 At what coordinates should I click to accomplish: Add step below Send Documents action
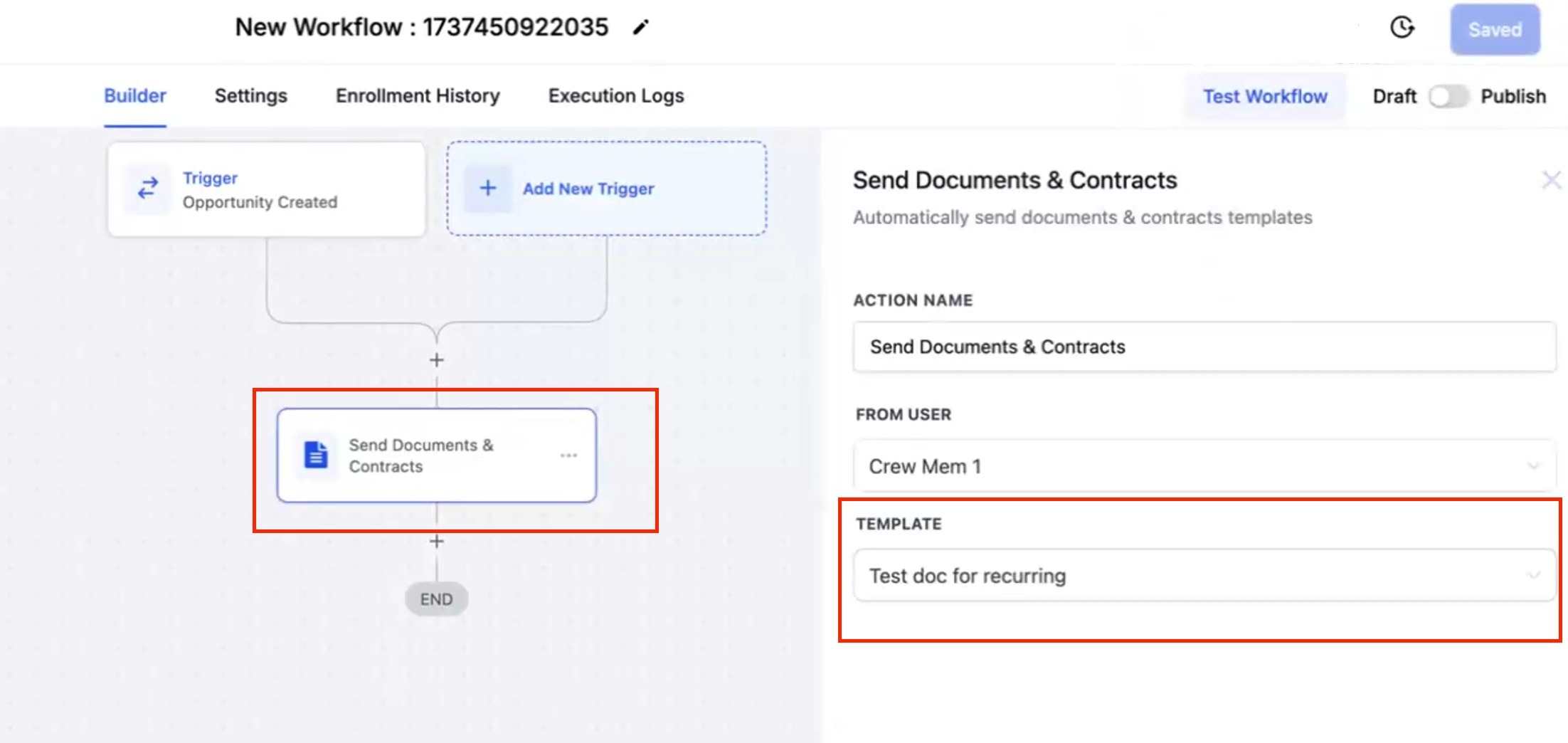tap(436, 542)
